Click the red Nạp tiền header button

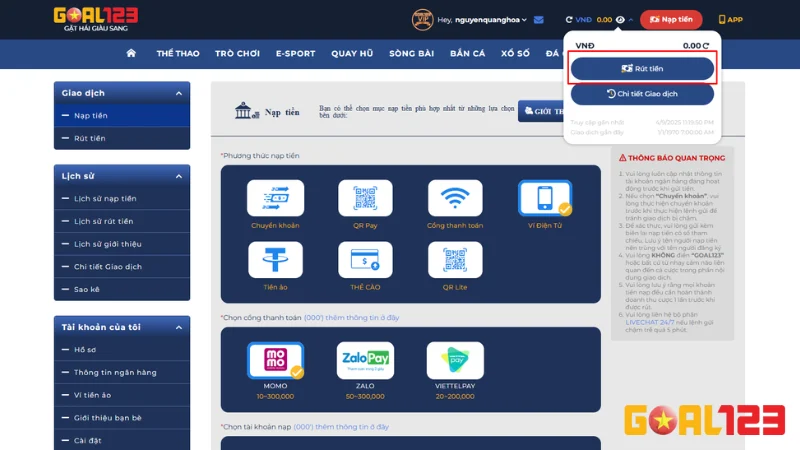click(x=671, y=19)
